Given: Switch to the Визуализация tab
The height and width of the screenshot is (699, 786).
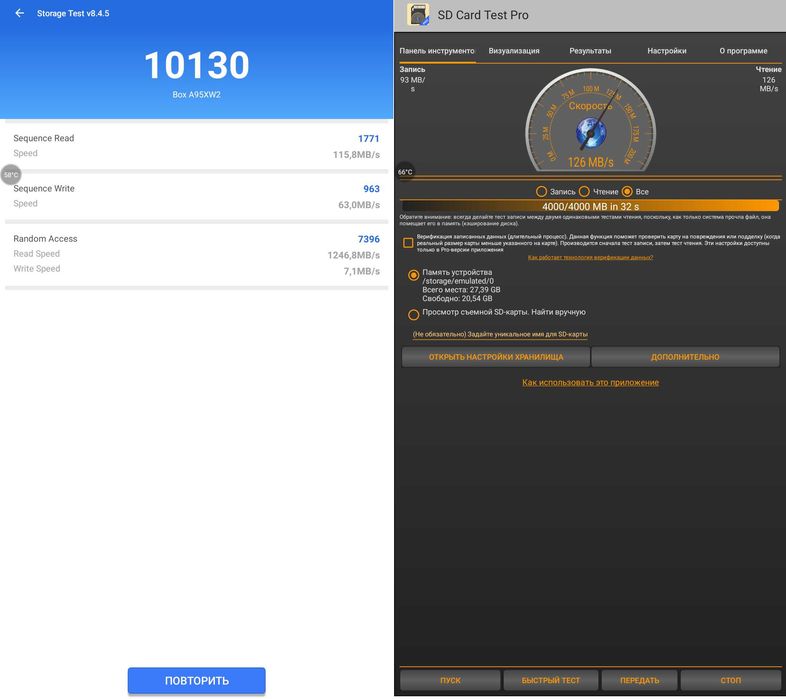Looking at the screenshot, I should [x=514, y=51].
